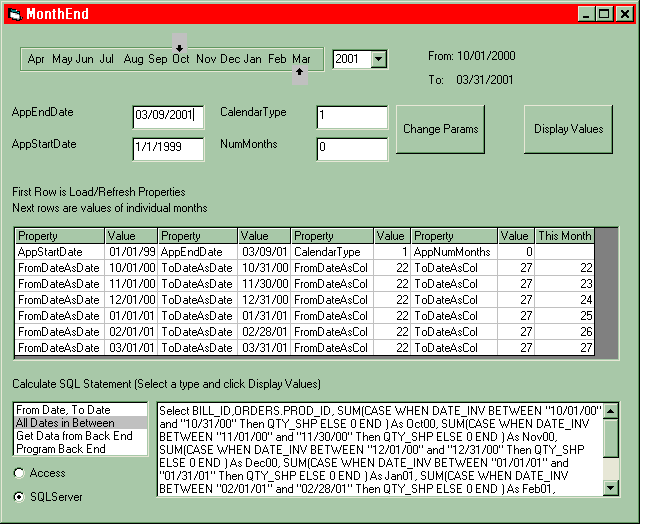The image size is (646, 526).
Task: Click This Month cell showing 23
Action: [x=565, y=284]
